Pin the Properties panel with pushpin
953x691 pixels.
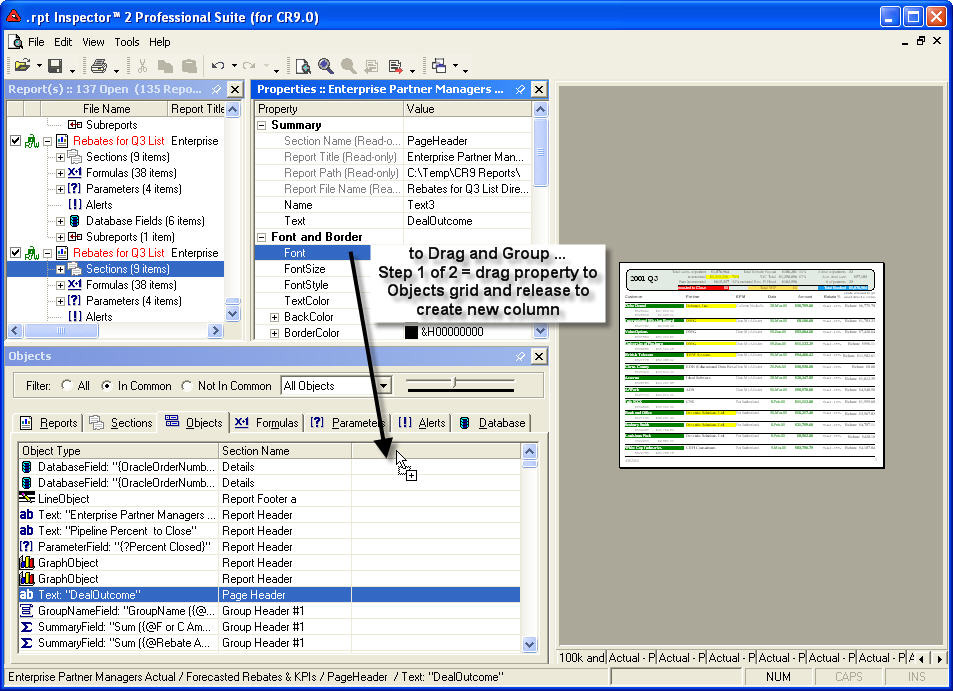click(x=520, y=89)
